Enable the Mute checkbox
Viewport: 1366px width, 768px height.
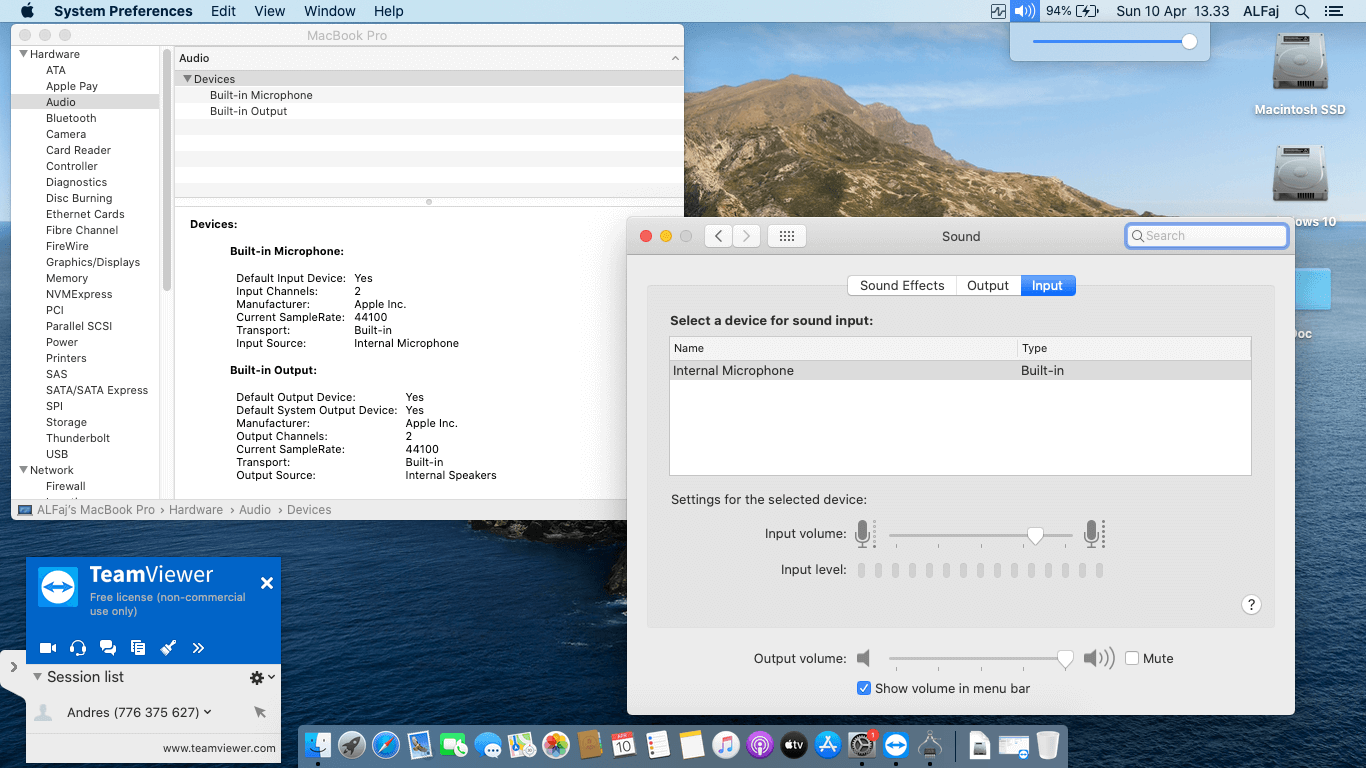(1132, 658)
